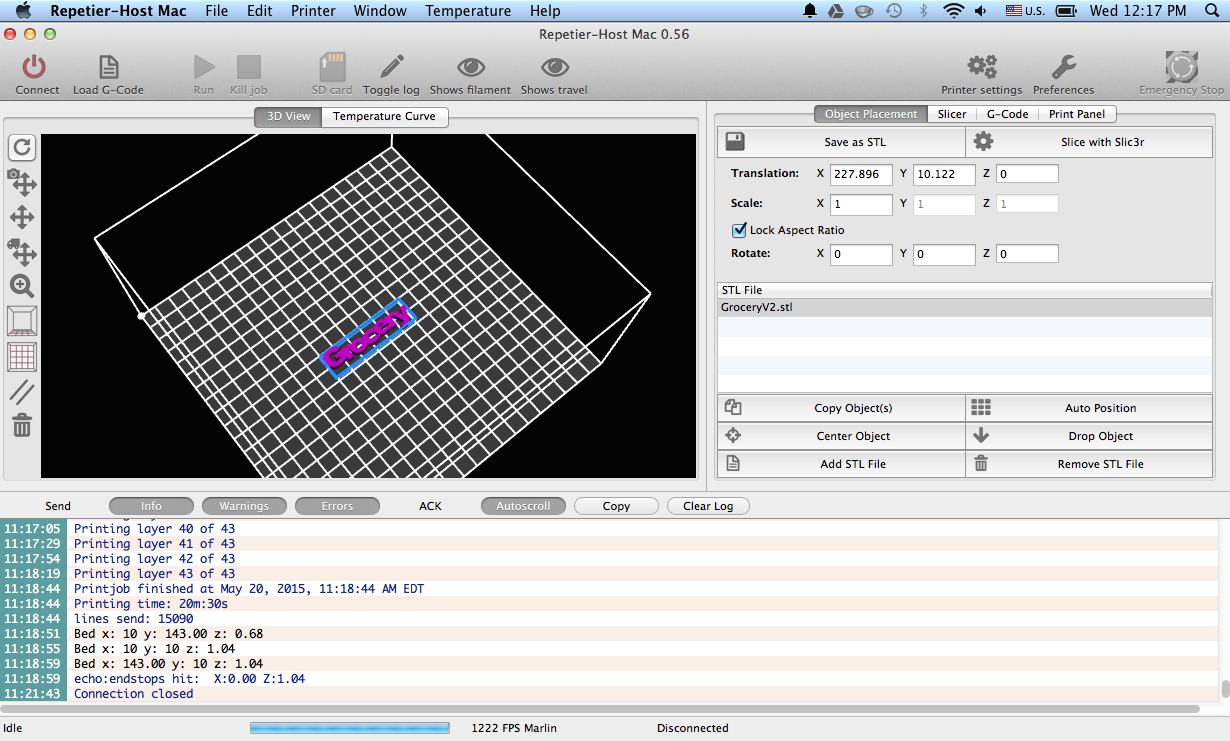Select the move viewpoint arrows tool
This screenshot has height=741, width=1230.
coord(22,217)
